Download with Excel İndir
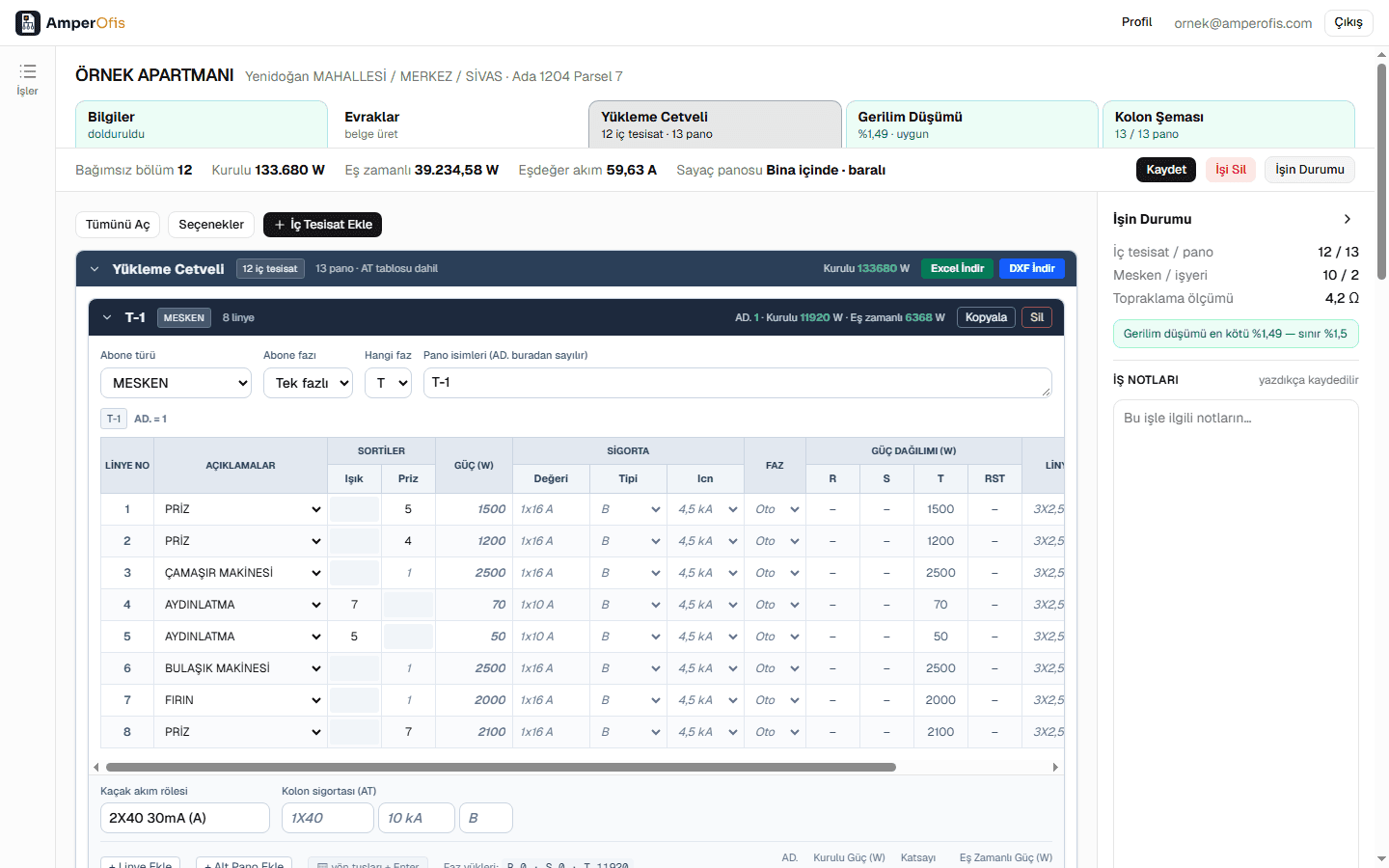 [957, 268]
